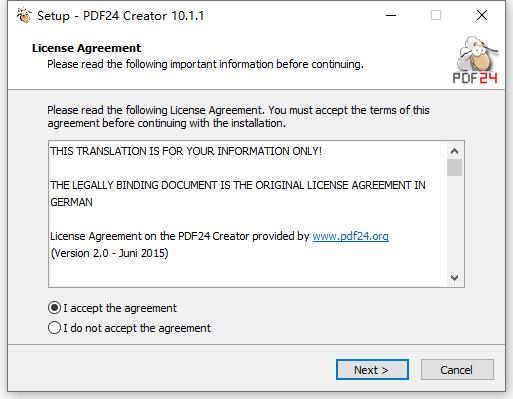Click the "I accept the agreement" label text

click(120, 308)
